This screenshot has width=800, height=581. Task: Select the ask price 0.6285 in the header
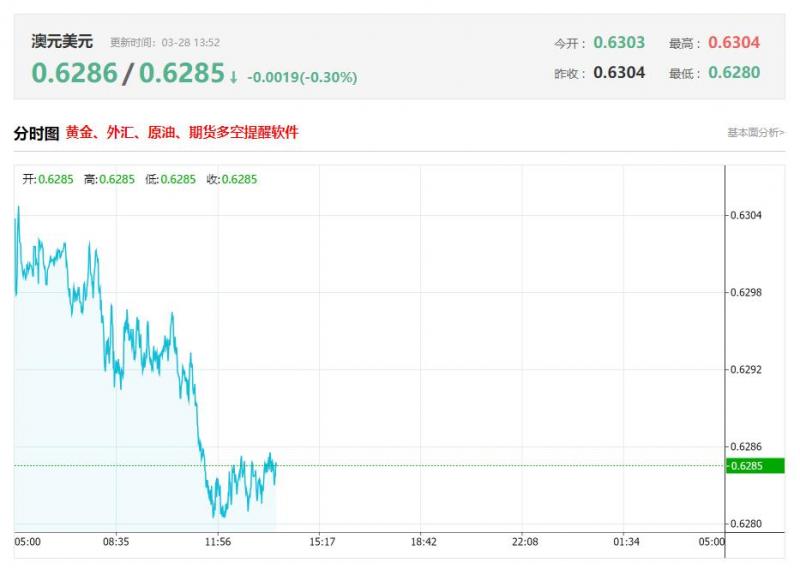click(182, 73)
